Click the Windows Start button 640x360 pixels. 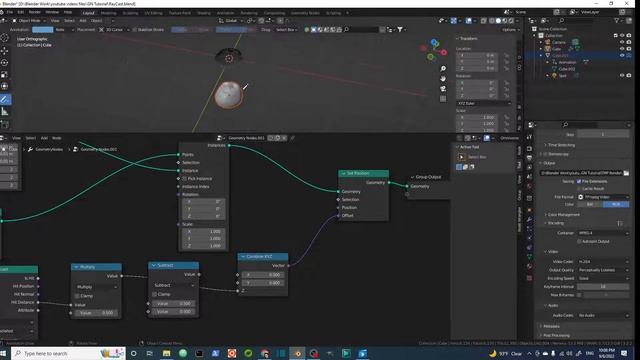click(x=4, y=353)
